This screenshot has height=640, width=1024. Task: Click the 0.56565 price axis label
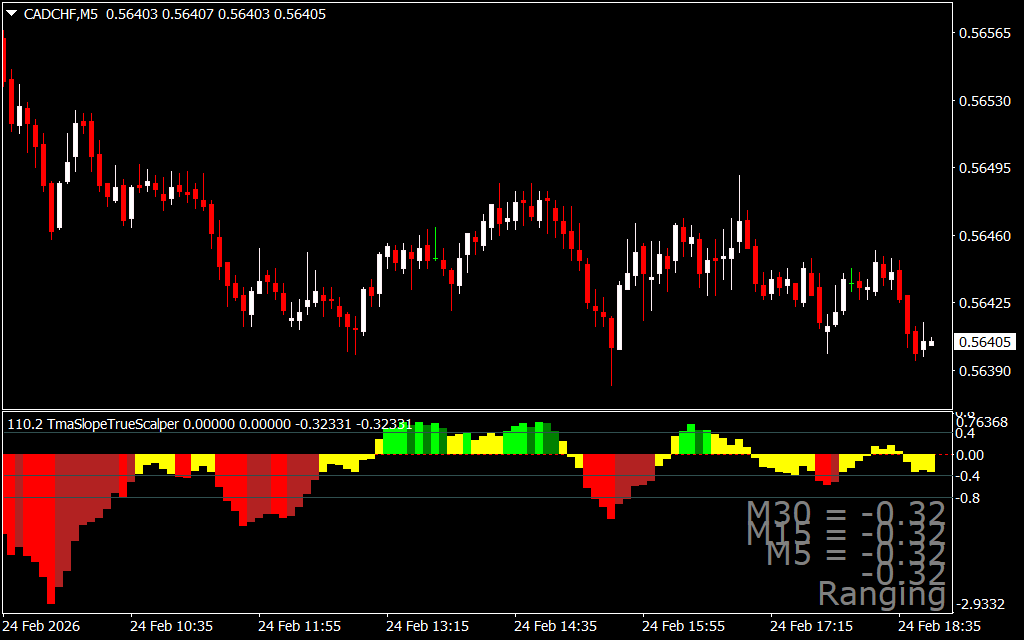pyautogui.click(x=984, y=33)
